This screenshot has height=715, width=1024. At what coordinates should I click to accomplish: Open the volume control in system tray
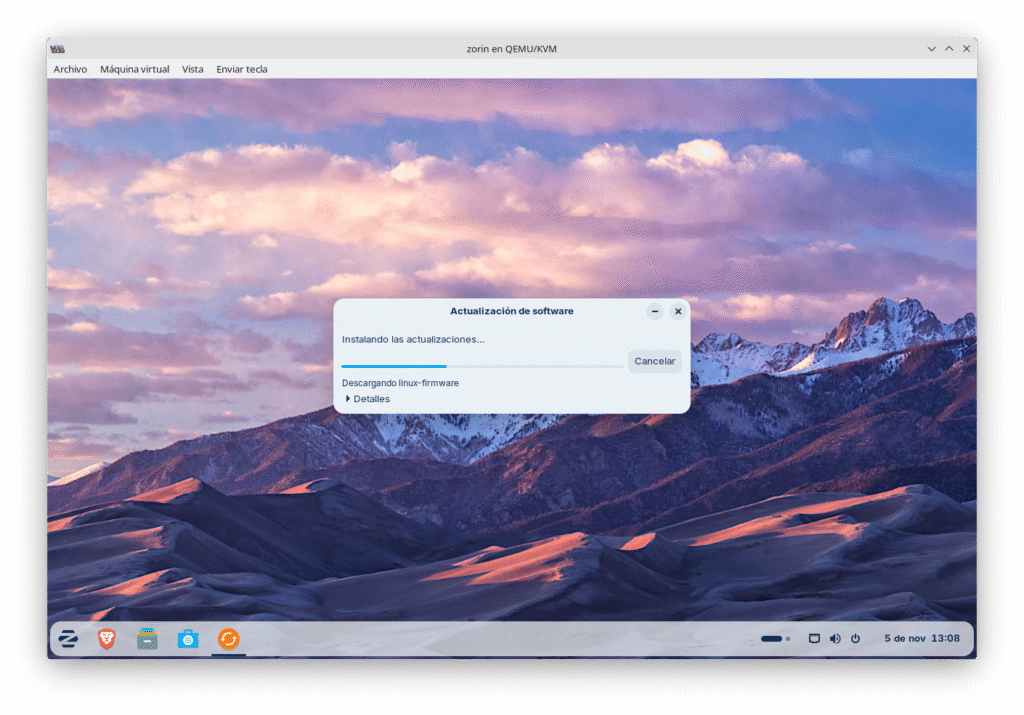(835, 638)
